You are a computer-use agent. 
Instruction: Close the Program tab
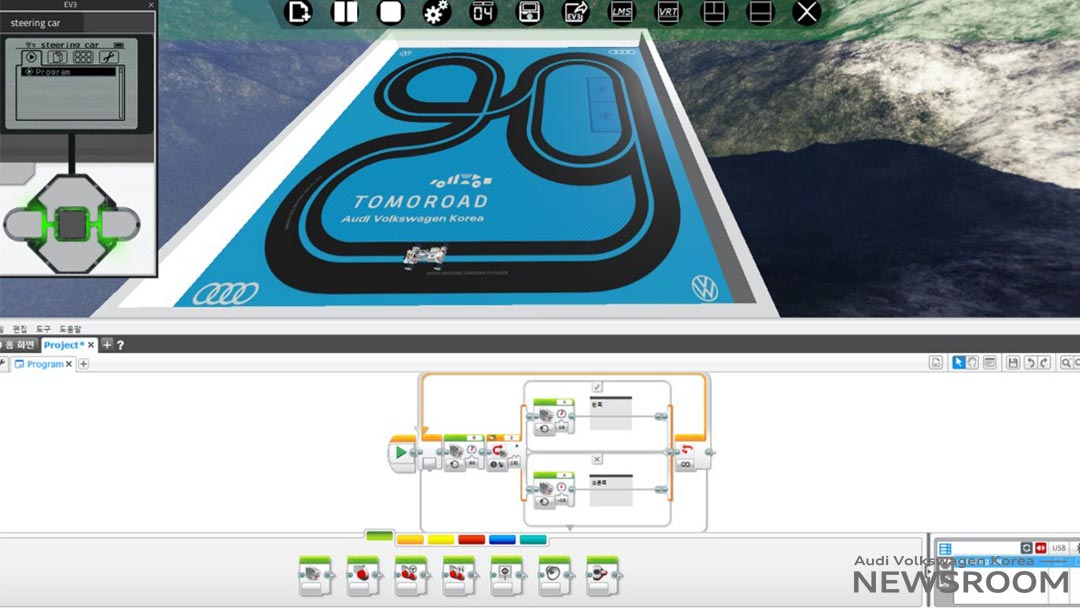pos(69,364)
